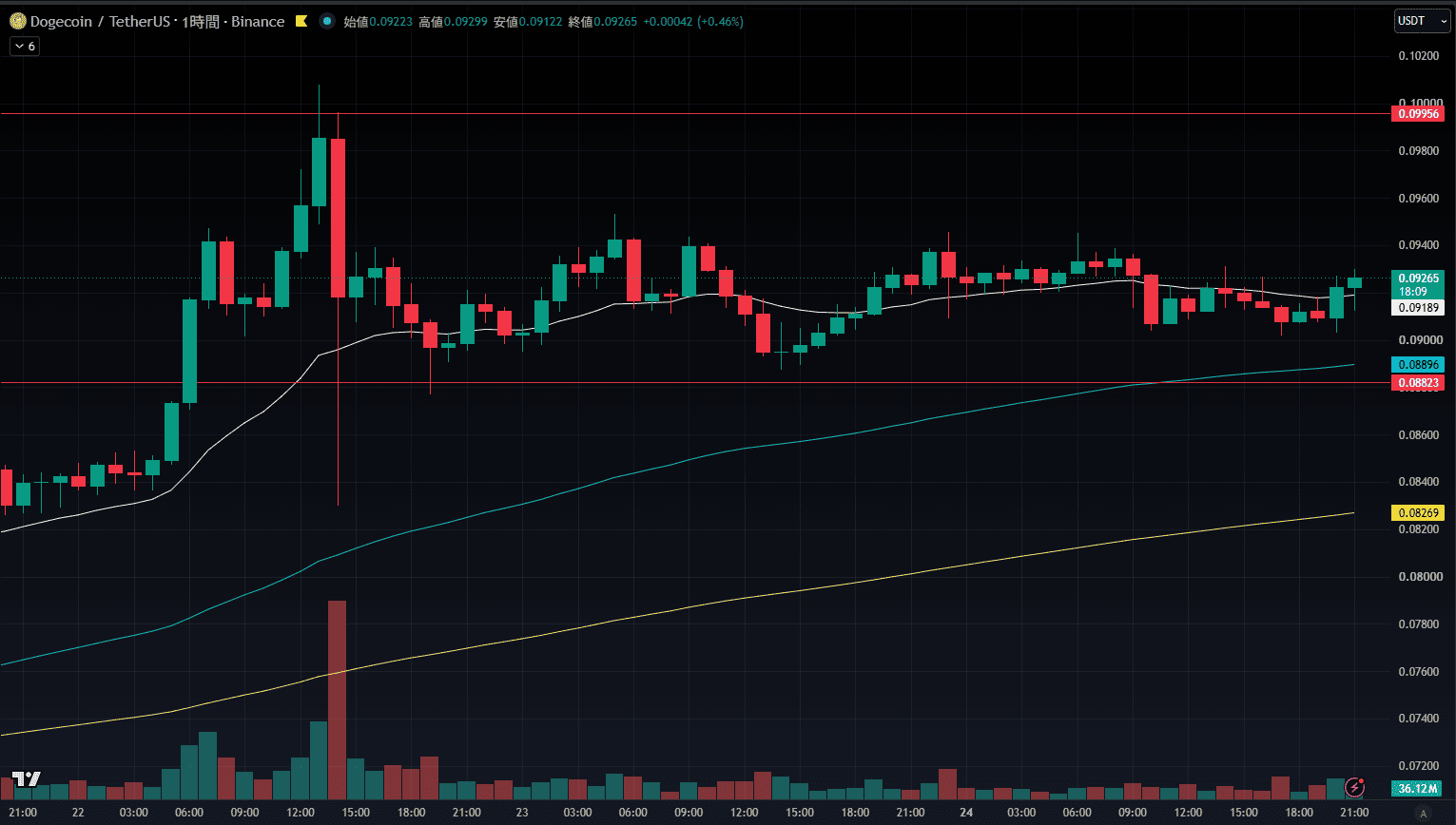
Task: Click the teal moving average label 0.08896
Action: coord(1418,365)
